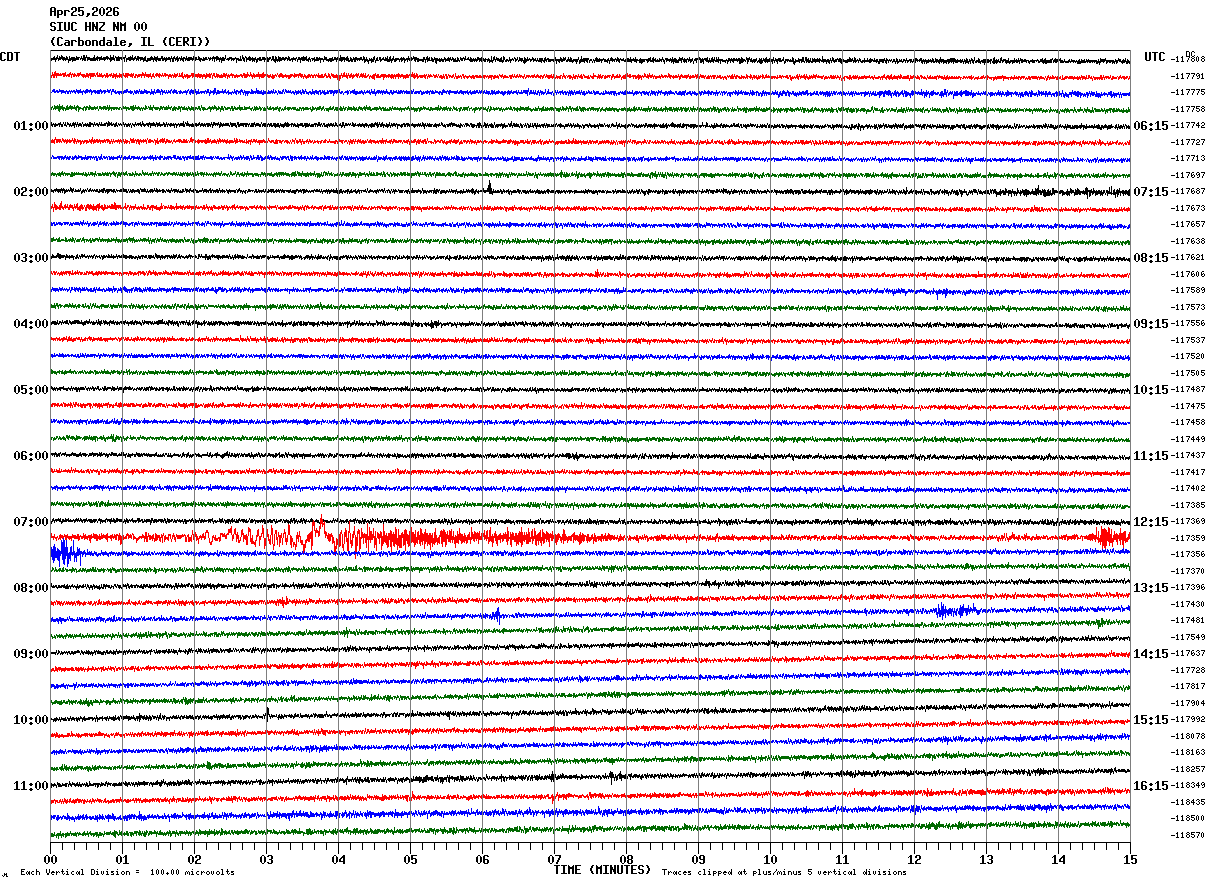1210x886 pixels.
Task: Click the black spike near minute 06
Action: click(x=489, y=187)
